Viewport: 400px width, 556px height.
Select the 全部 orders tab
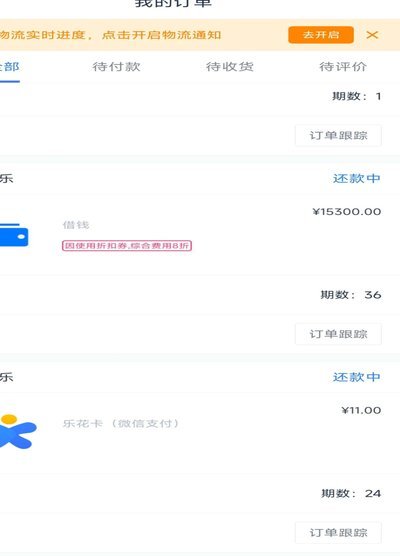tap(9, 67)
